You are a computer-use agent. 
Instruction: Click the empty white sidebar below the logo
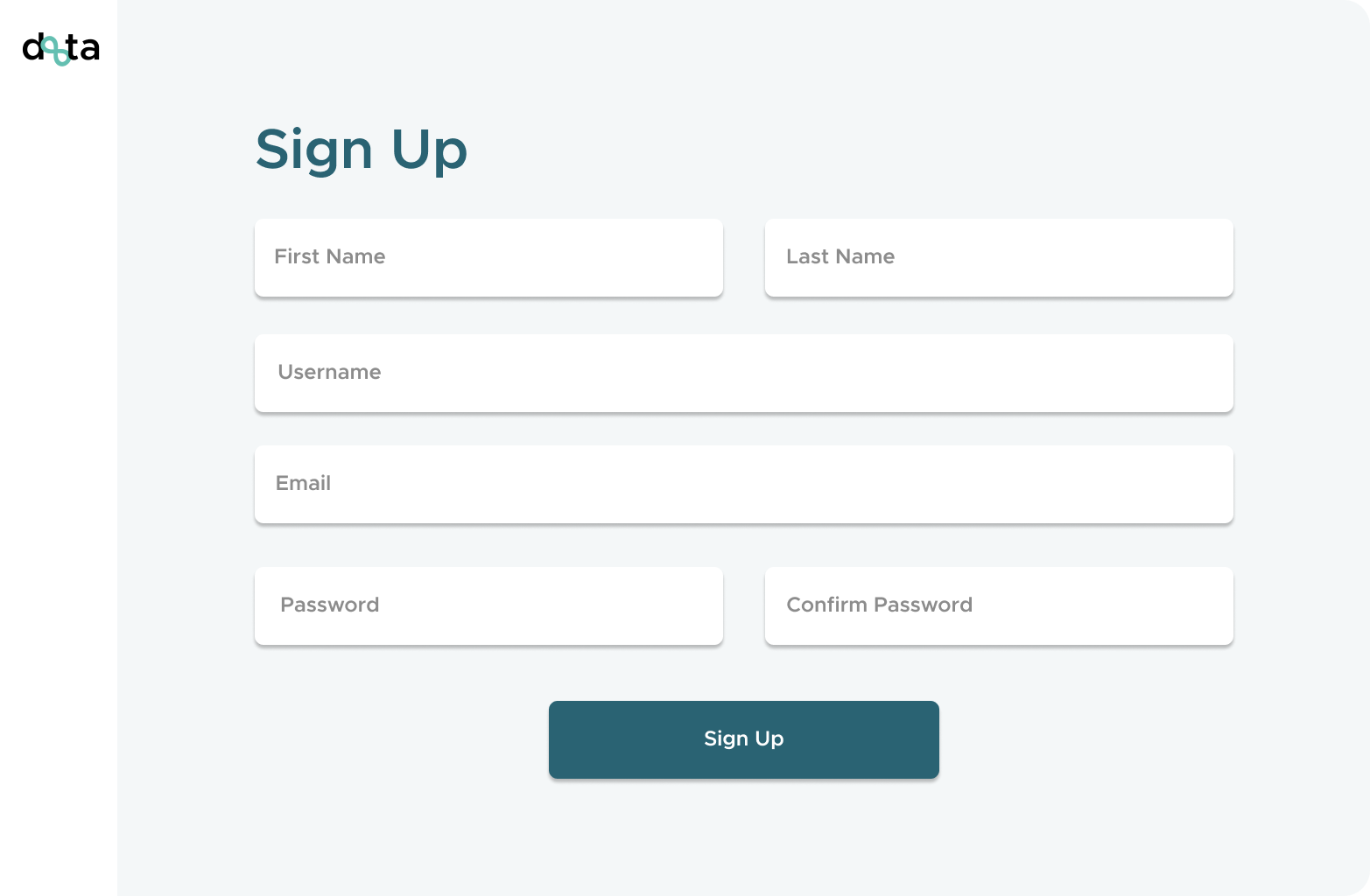[x=59, y=481]
